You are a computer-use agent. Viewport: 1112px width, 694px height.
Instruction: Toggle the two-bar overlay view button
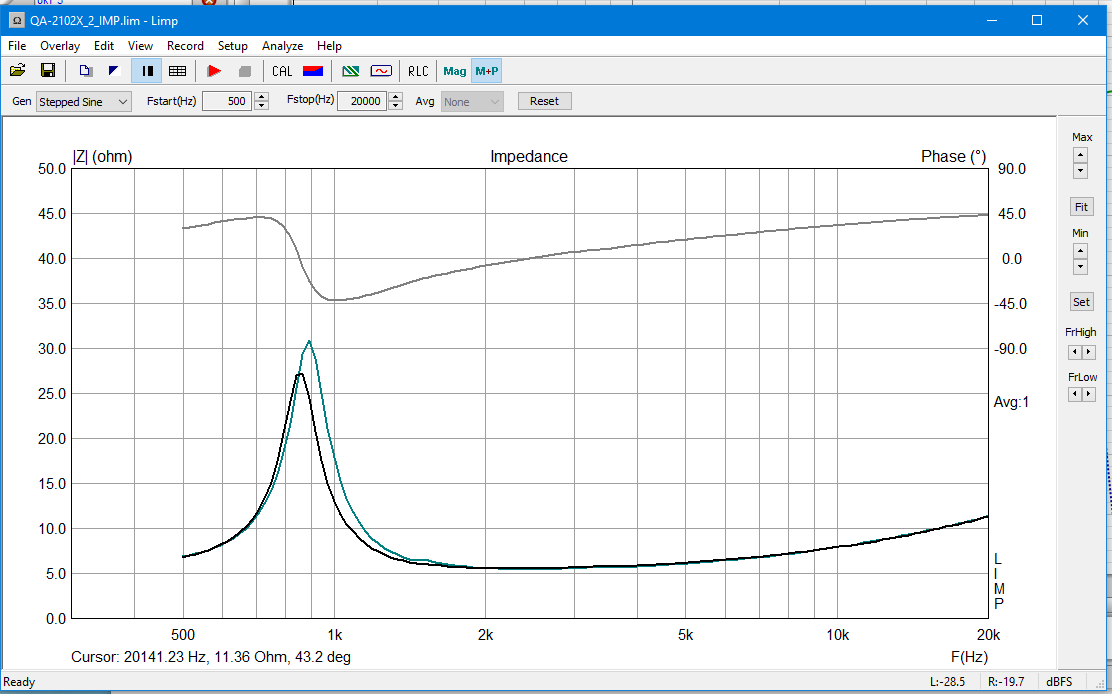pyautogui.click(x=147, y=70)
